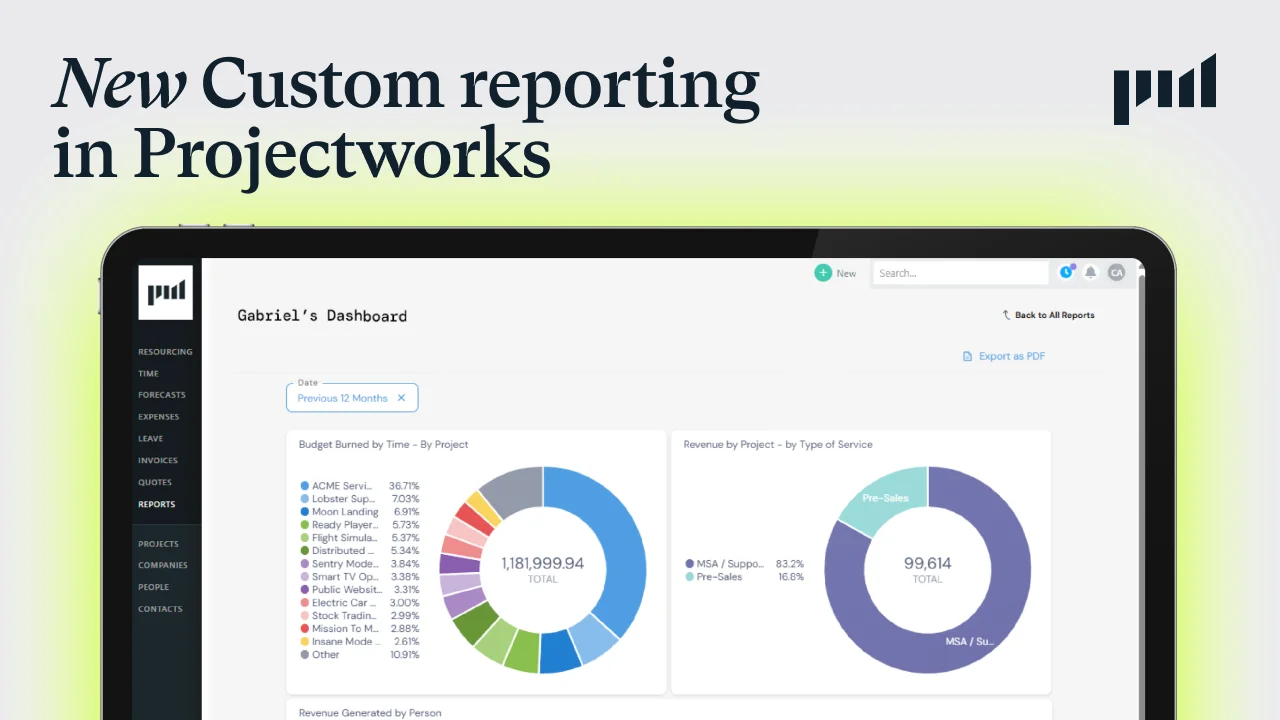Remove the Previous 12 Months filter with the X
This screenshot has width=1280, height=720.
pos(402,397)
